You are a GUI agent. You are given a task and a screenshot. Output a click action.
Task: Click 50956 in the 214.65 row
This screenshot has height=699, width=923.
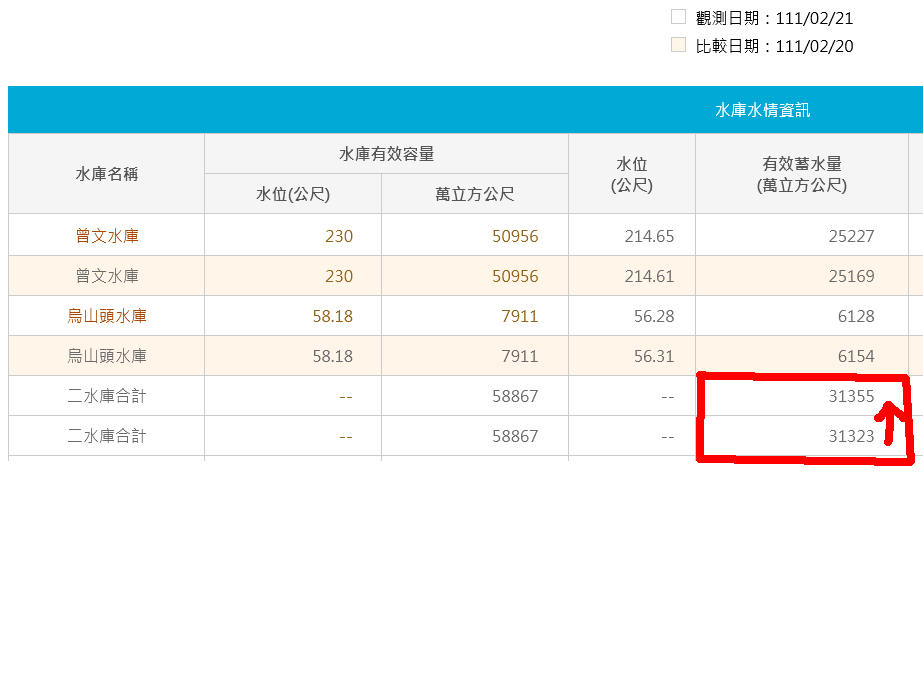click(515, 236)
